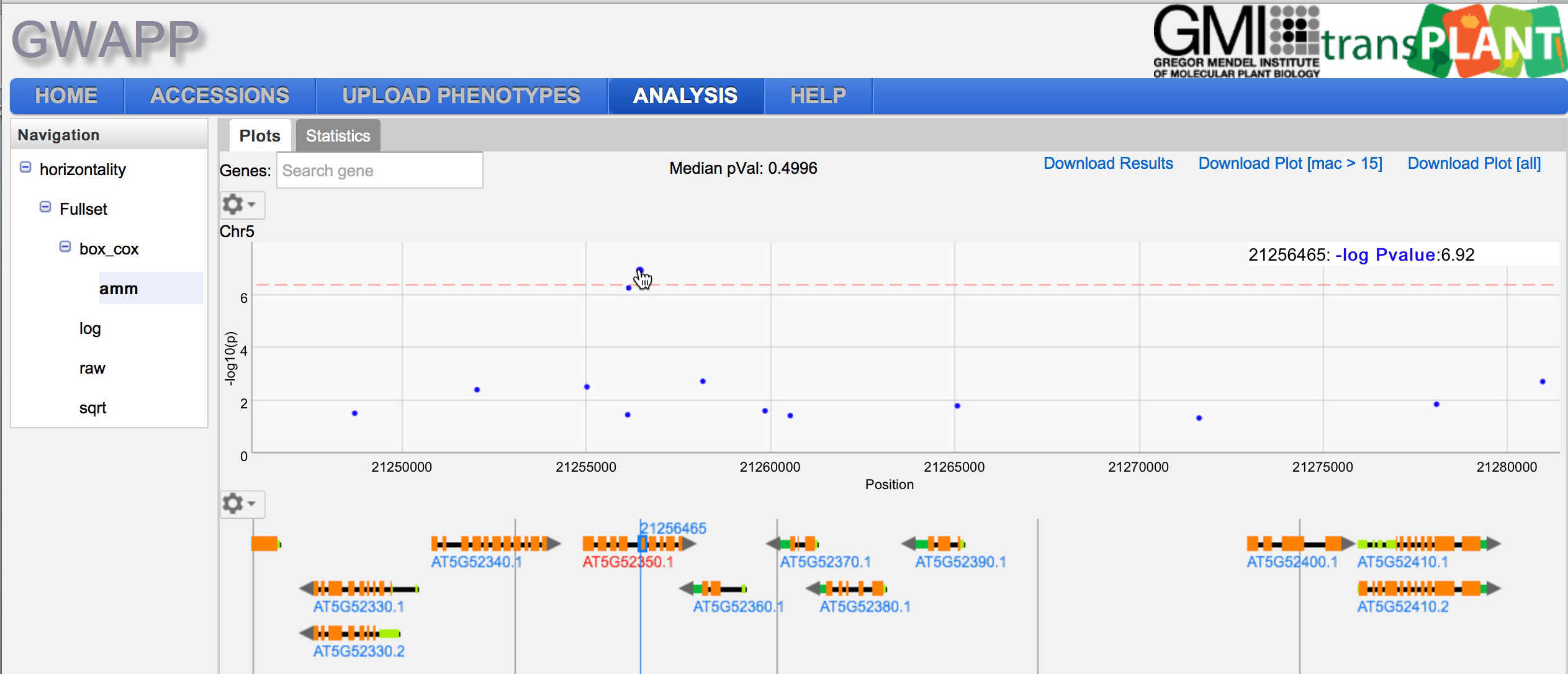
Task: Collapse the horizontality tree node
Action: (x=25, y=168)
